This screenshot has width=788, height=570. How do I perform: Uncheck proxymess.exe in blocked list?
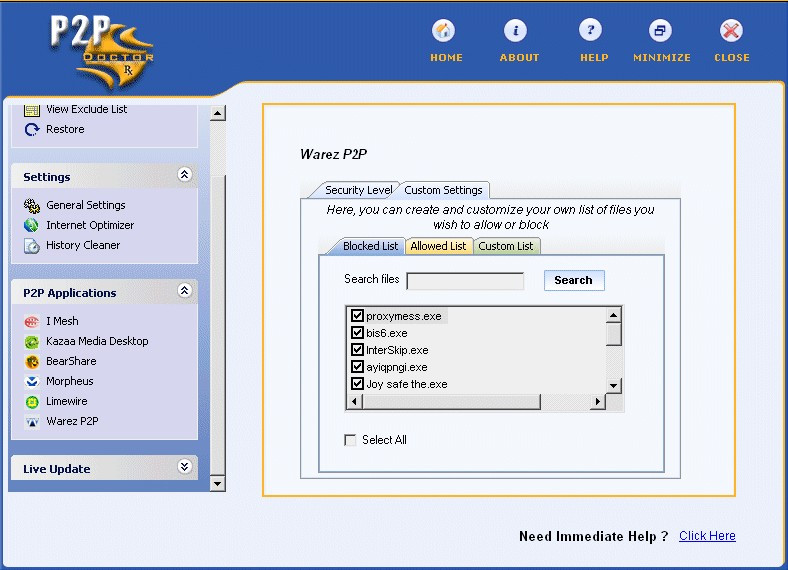point(357,316)
